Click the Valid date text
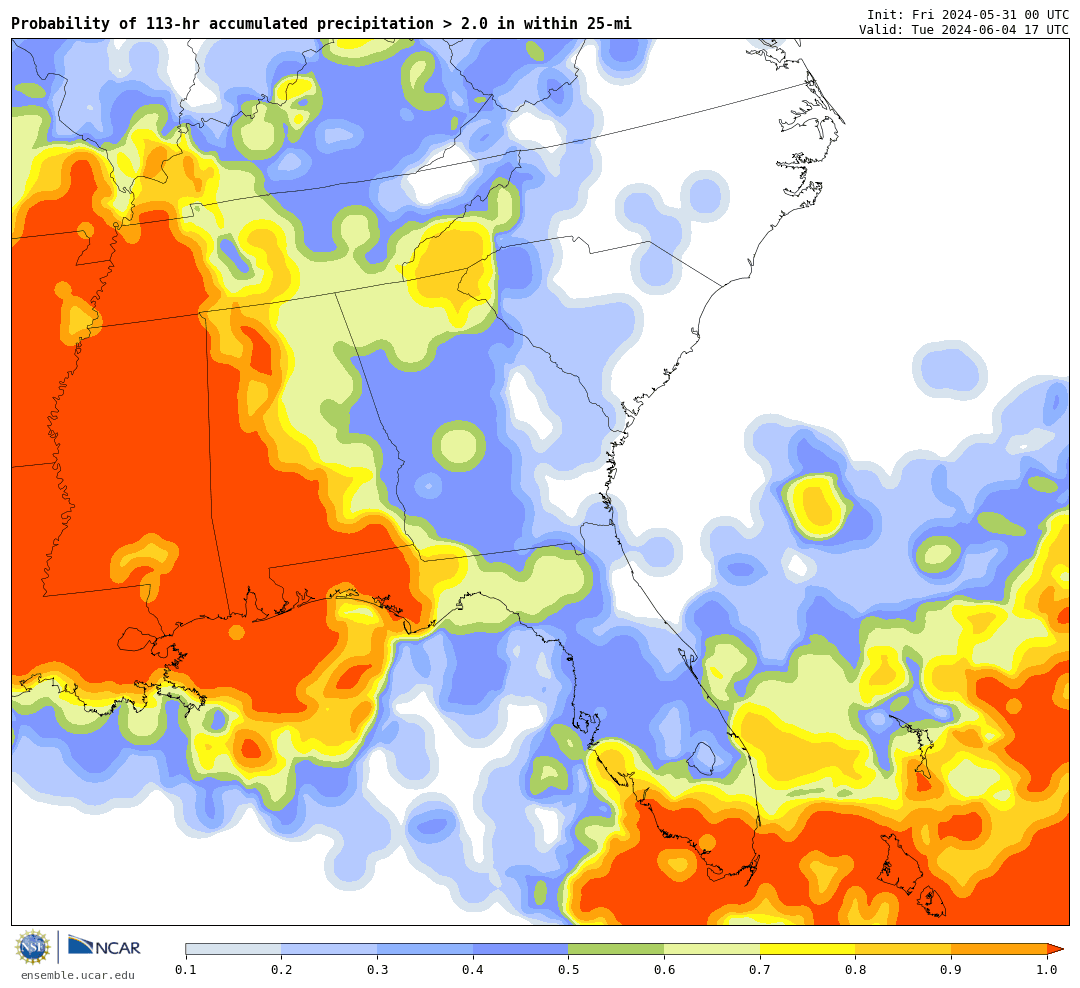The height and width of the screenshot is (988, 1080). (964, 30)
